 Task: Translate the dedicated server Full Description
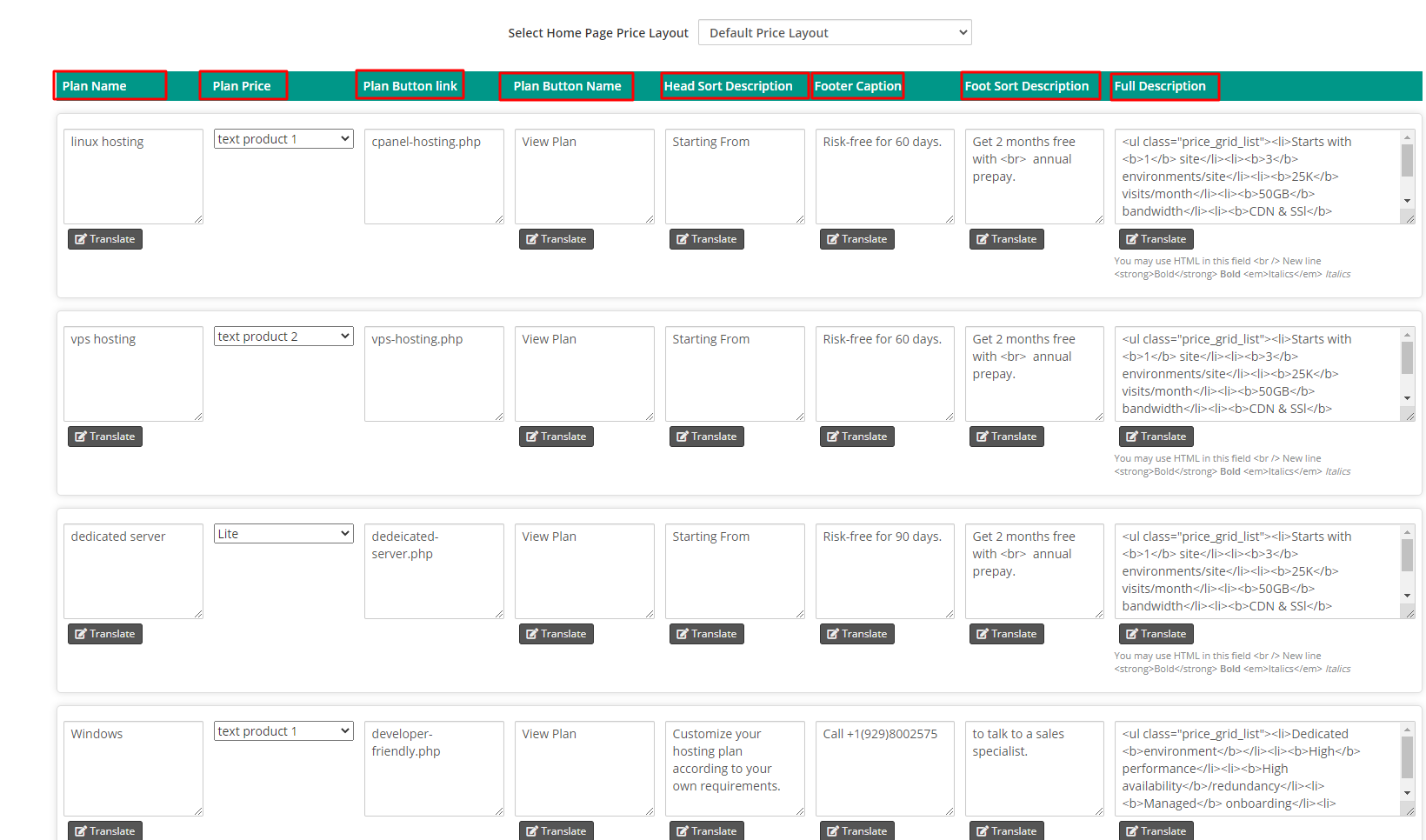pyautogui.click(x=1156, y=634)
